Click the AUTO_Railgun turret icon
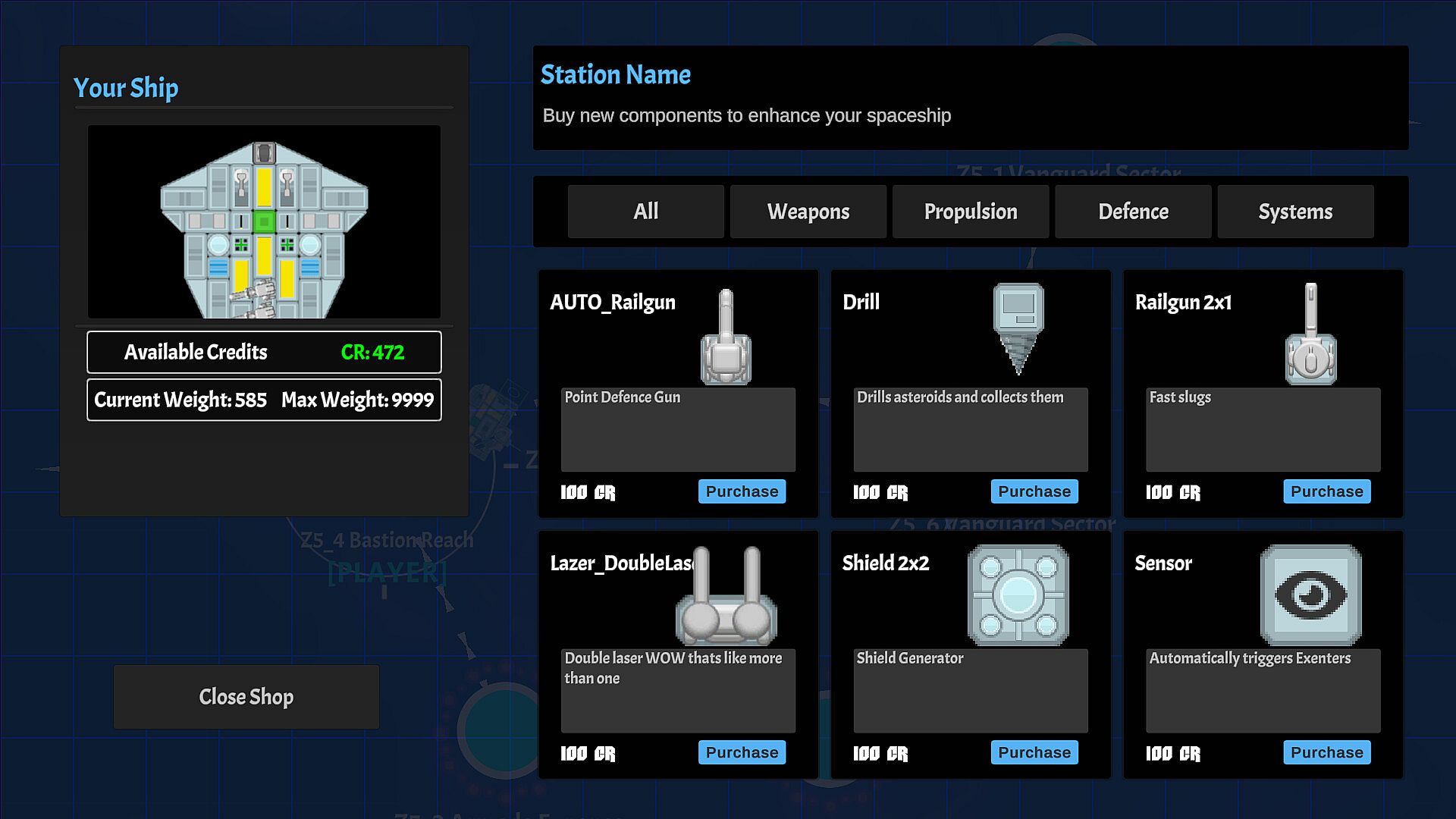 (x=726, y=337)
